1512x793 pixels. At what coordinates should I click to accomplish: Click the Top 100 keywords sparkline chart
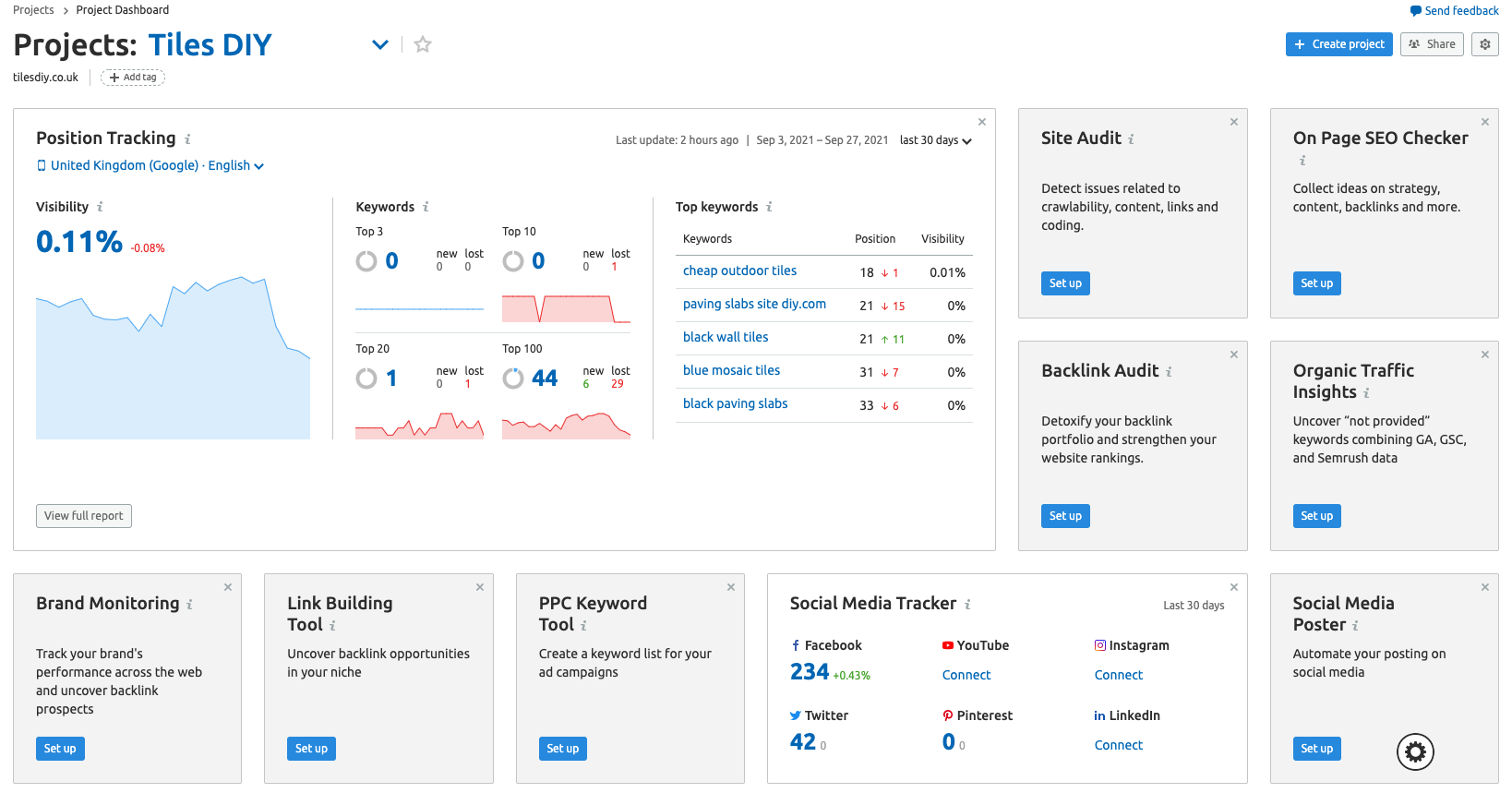tap(566, 426)
